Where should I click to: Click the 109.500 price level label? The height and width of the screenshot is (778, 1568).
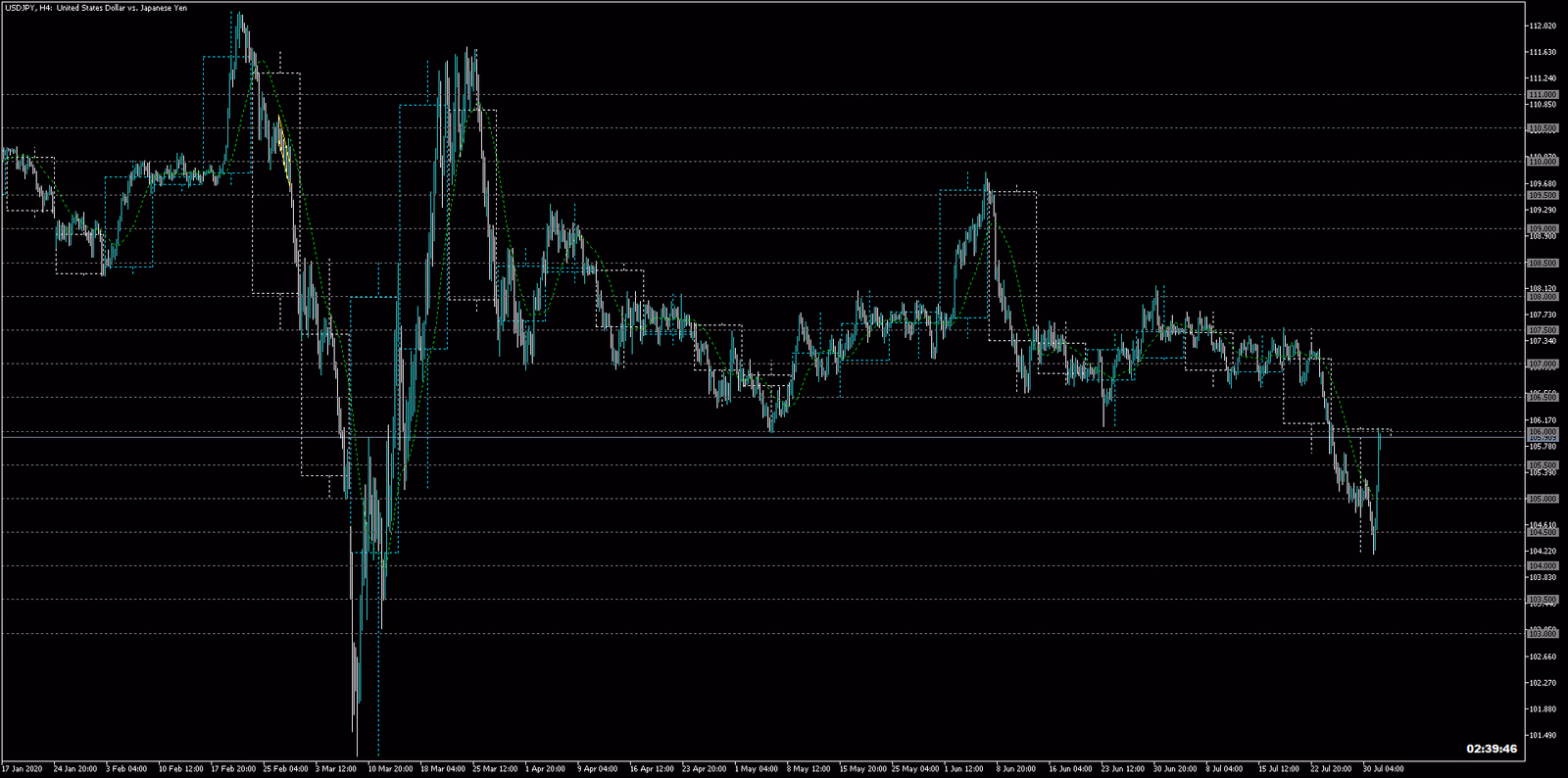(1543, 195)
